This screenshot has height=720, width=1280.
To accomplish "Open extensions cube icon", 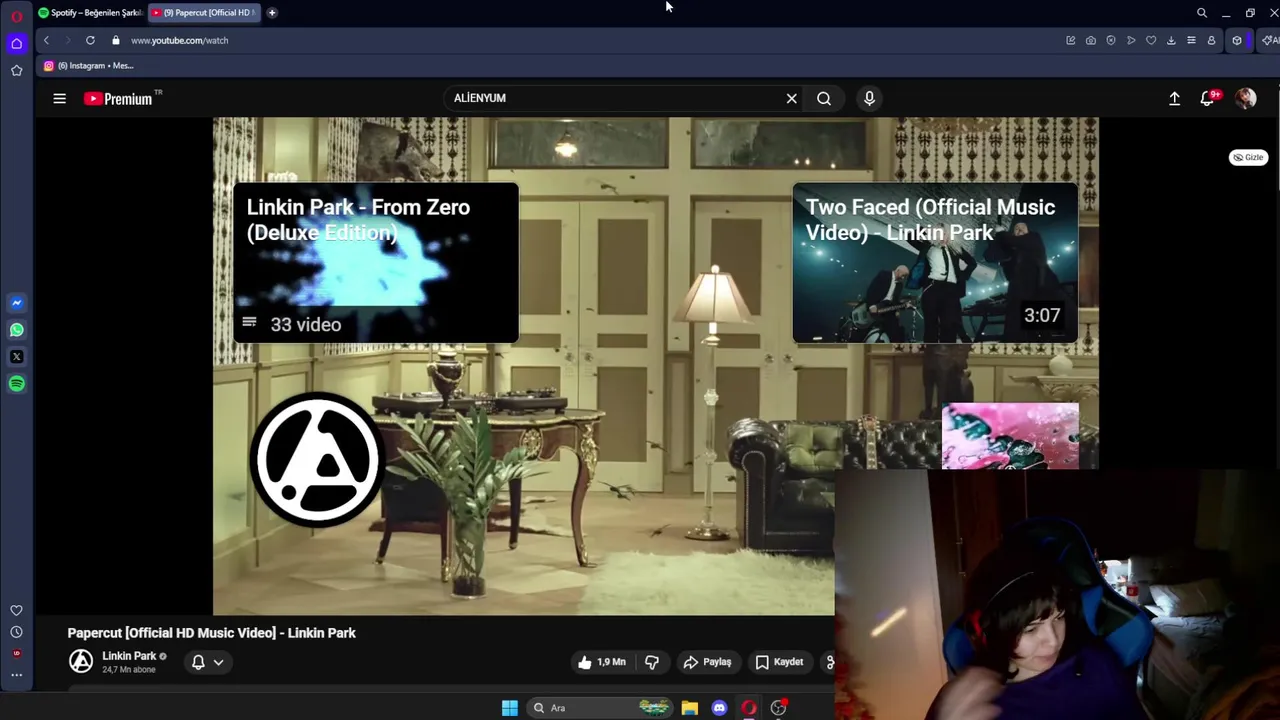I will point(1237,40).
